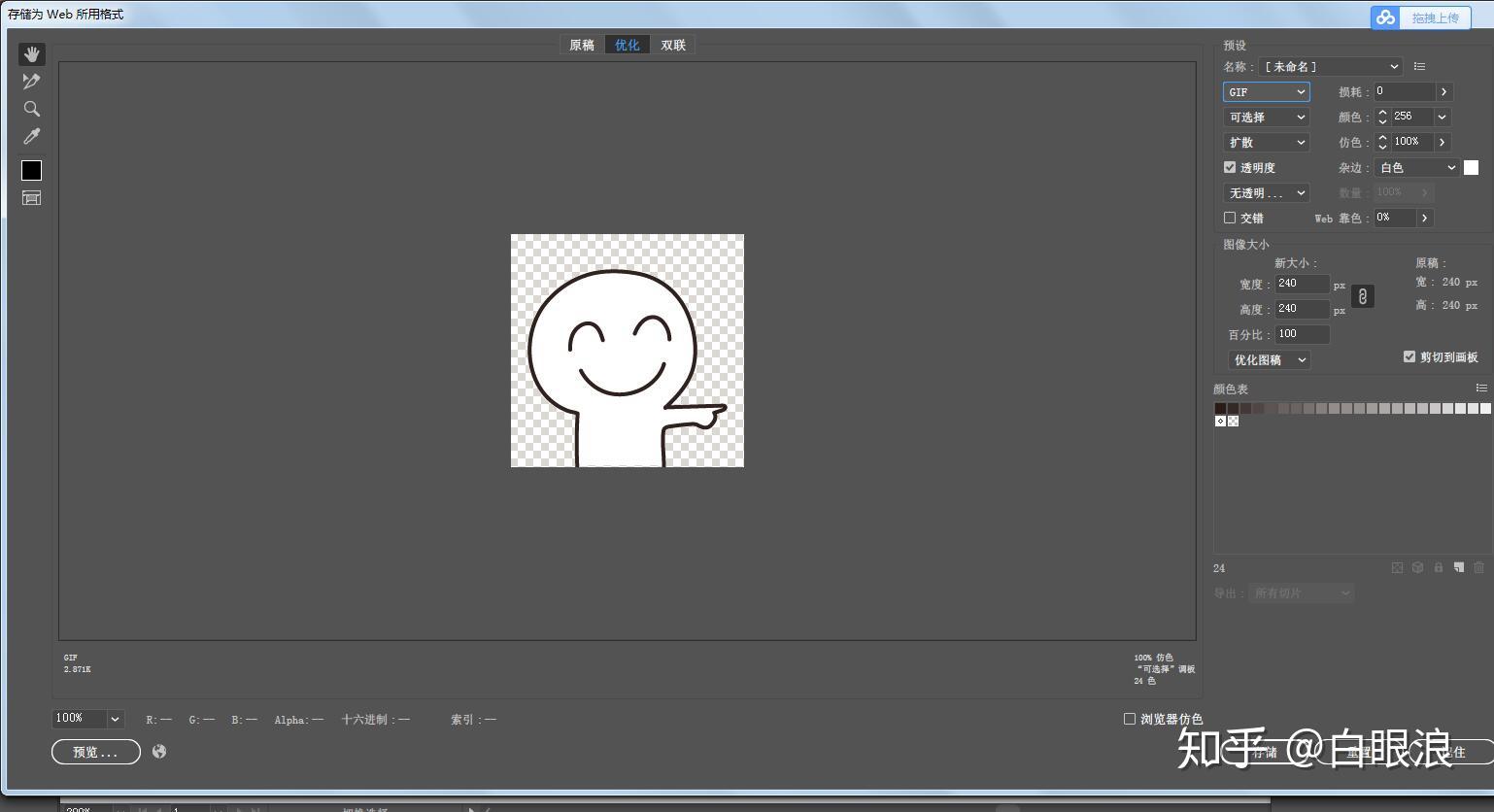Enable the 交错 checkbox
This screenshot has width=1494, height=812.
click(x=1230, y=218)
